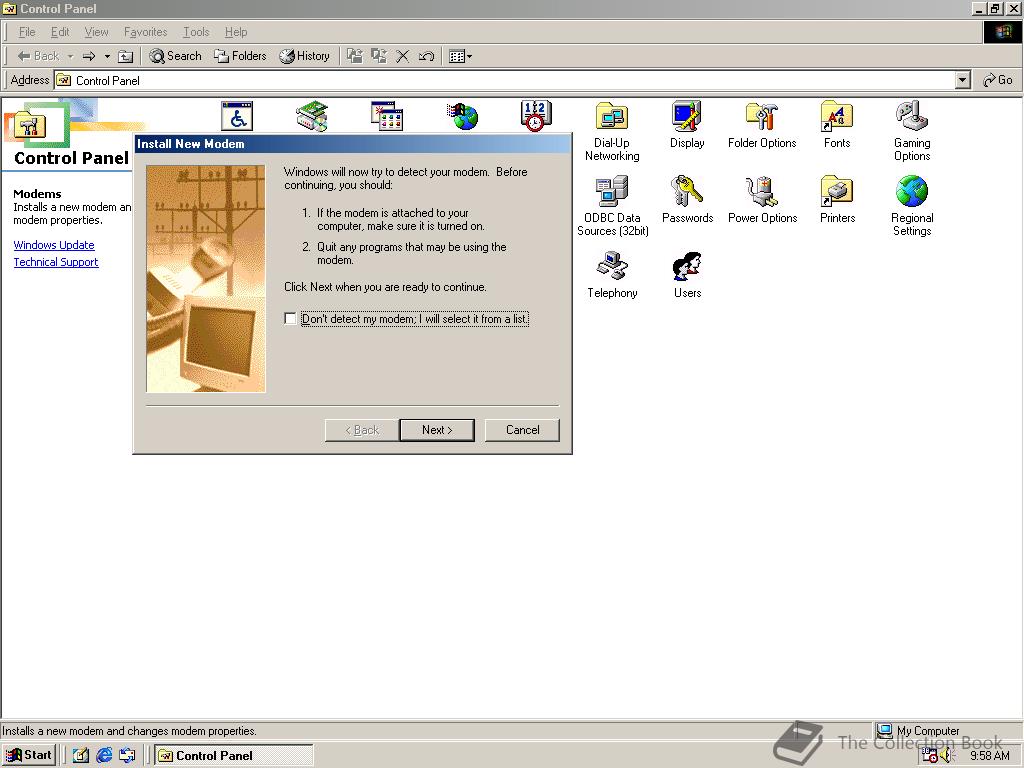Screen dimensions: 1024x768
Task: Open Gaming Options joystick icon
Action: [x=912, y=131]
